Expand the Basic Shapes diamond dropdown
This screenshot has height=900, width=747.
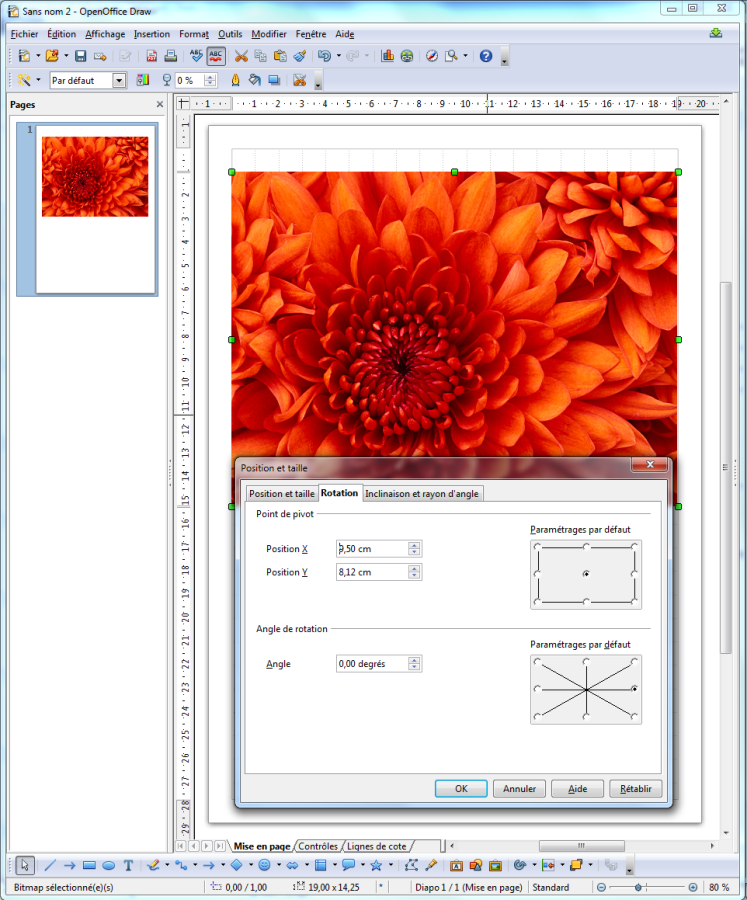click(250, 865)
